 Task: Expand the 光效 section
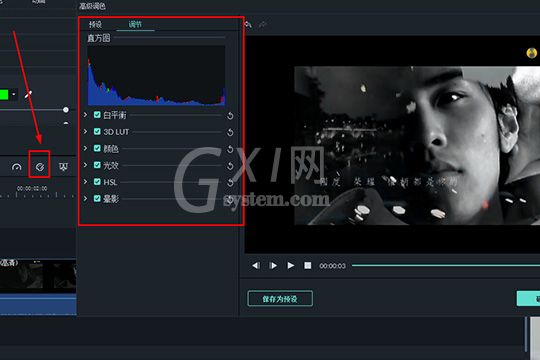point(85,165)
